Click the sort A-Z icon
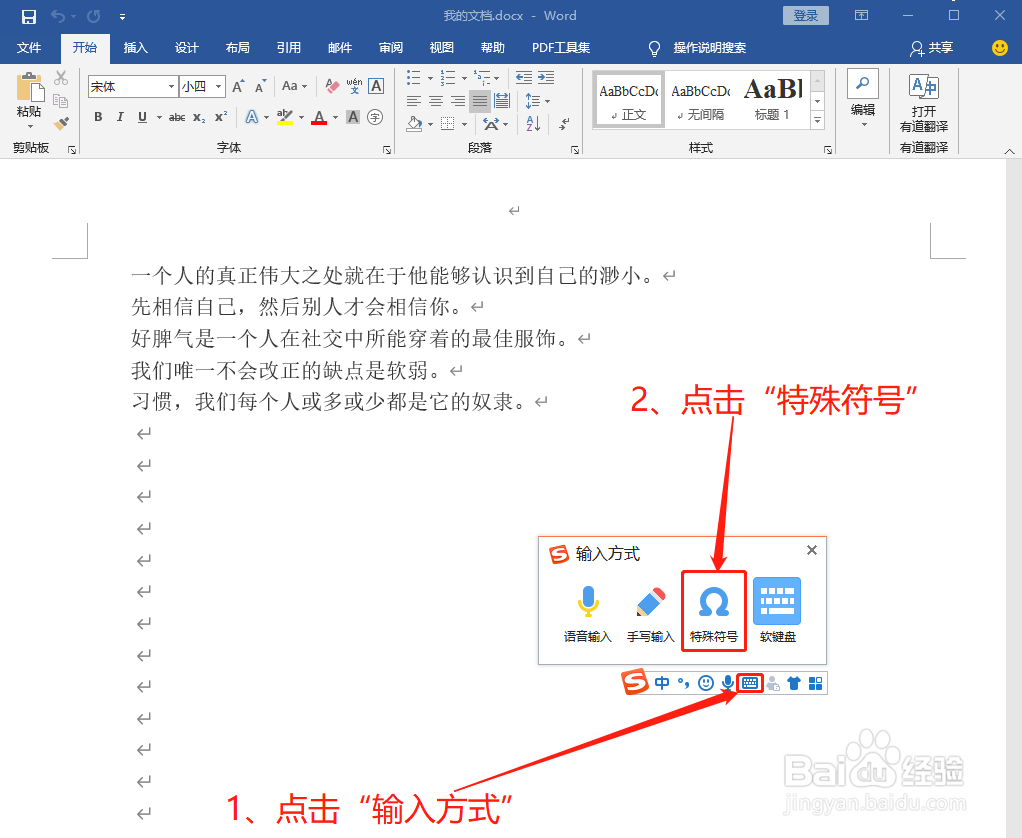 tap(533, 123)
